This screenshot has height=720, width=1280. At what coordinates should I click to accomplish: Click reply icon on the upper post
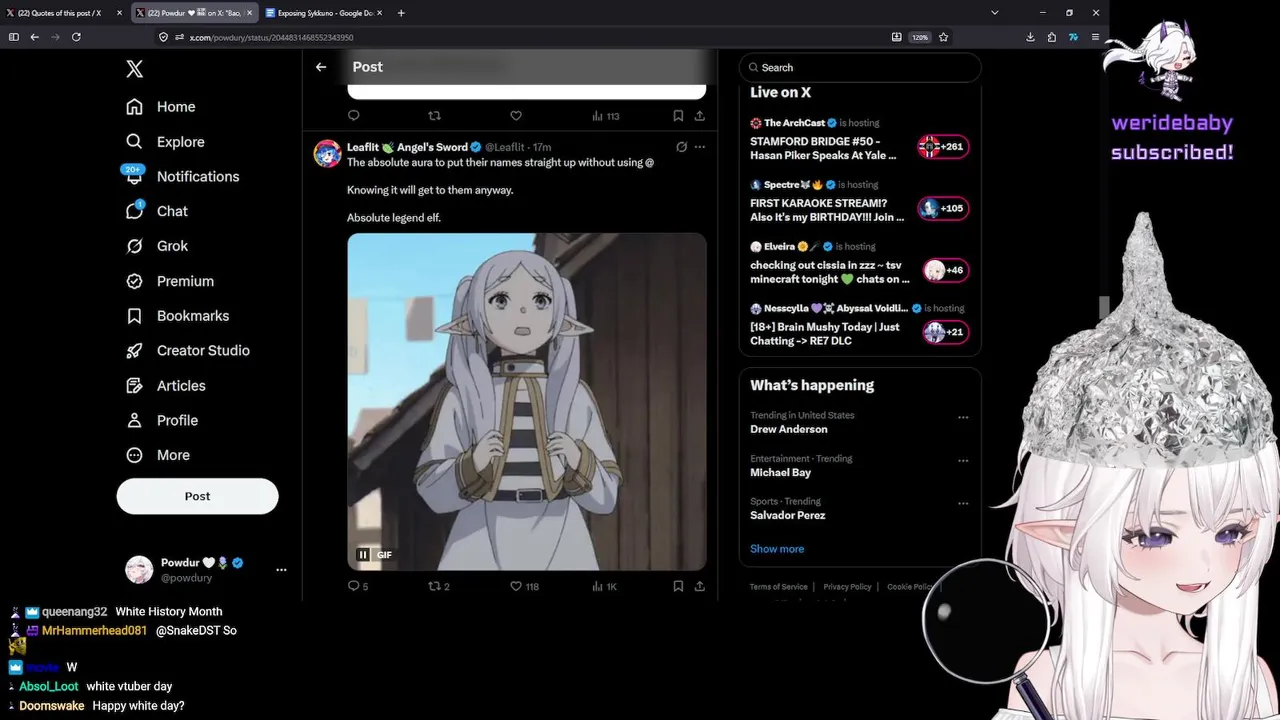pyautogui.click(x=353, y=116)
